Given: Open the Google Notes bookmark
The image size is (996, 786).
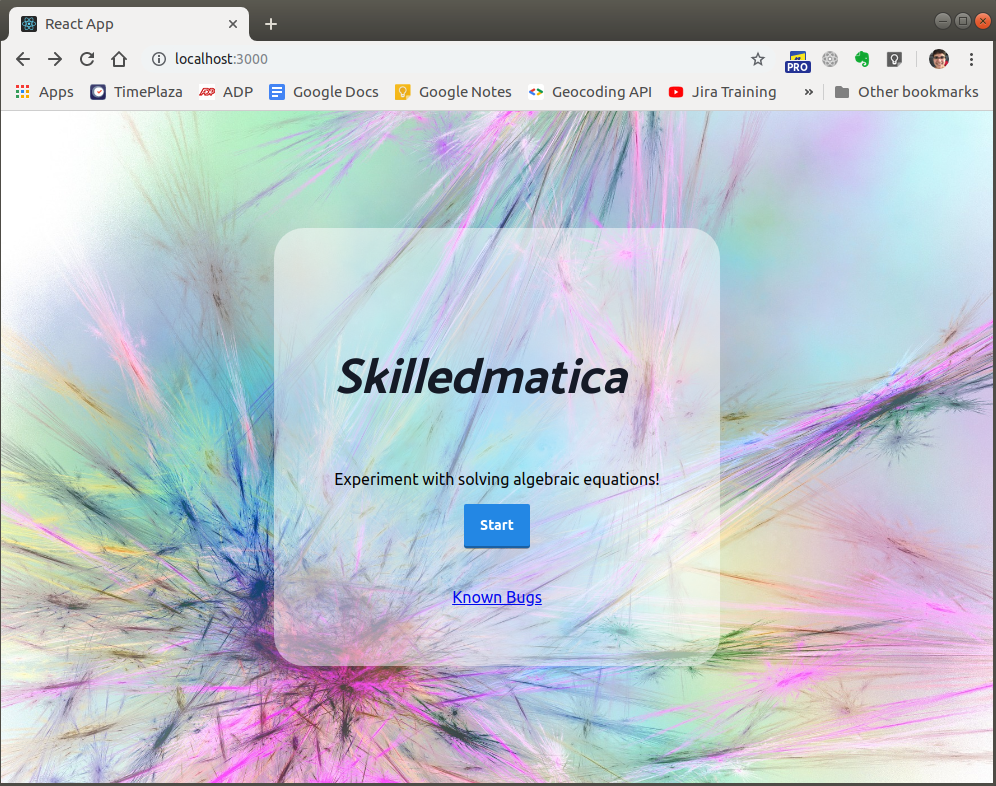Looking at the screenshot, I should [453, 92].
